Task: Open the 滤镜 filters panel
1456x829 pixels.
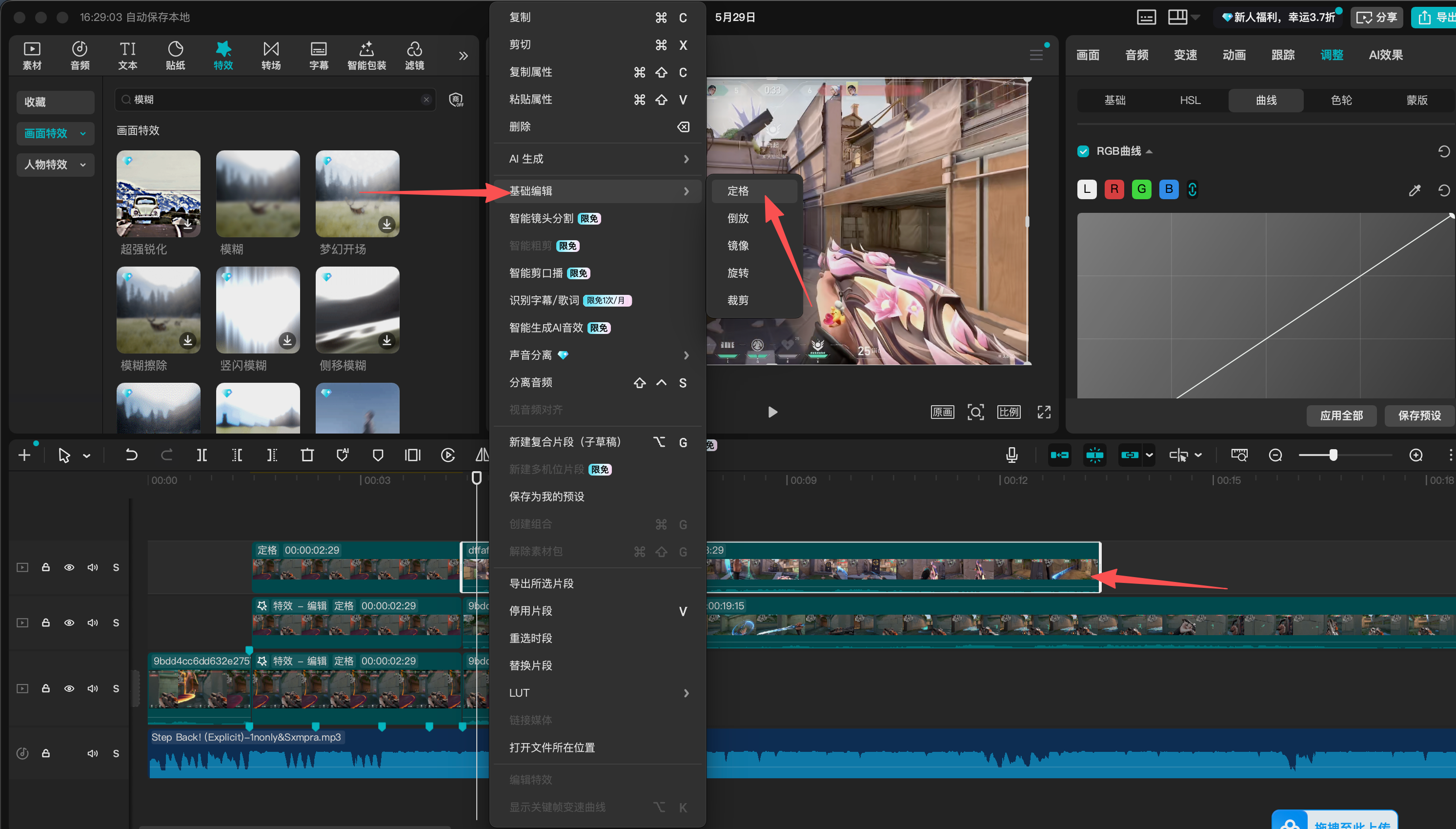Action: [414, 56]
